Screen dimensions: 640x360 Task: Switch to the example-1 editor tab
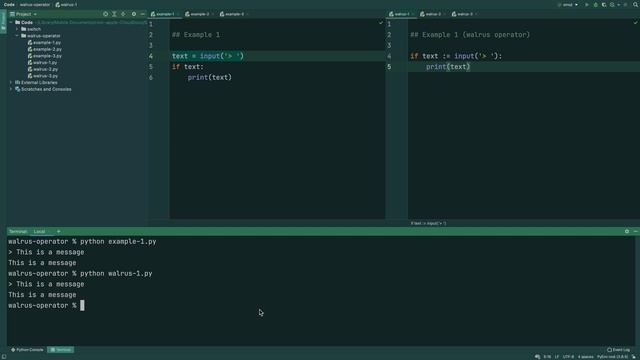coord(164,14)
